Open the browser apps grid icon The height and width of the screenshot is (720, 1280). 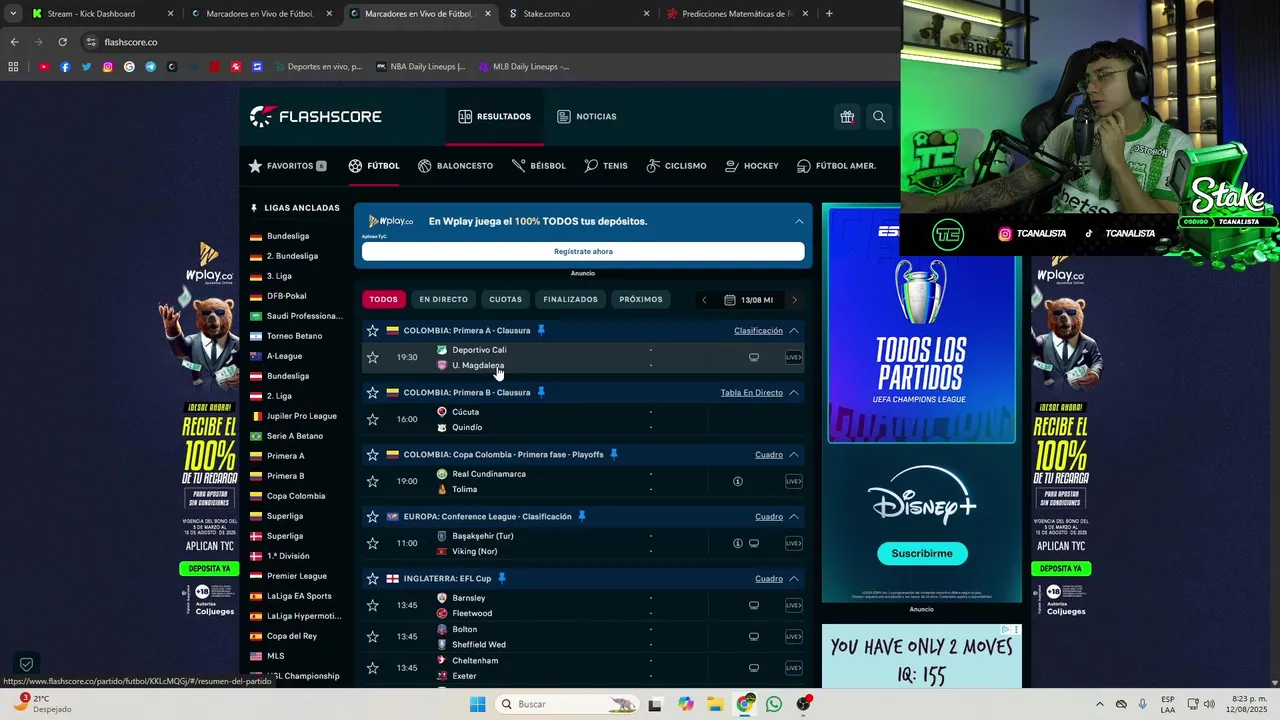tap(13, 67)
